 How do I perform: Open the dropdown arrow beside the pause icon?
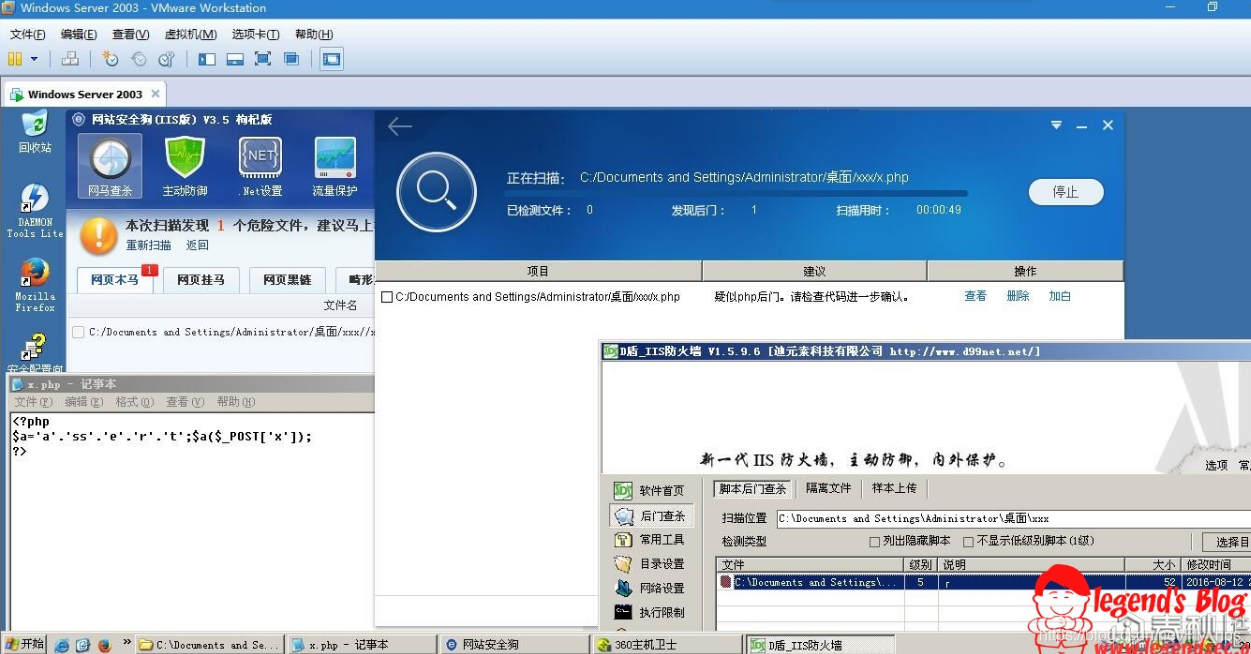[x=34, y=59]
